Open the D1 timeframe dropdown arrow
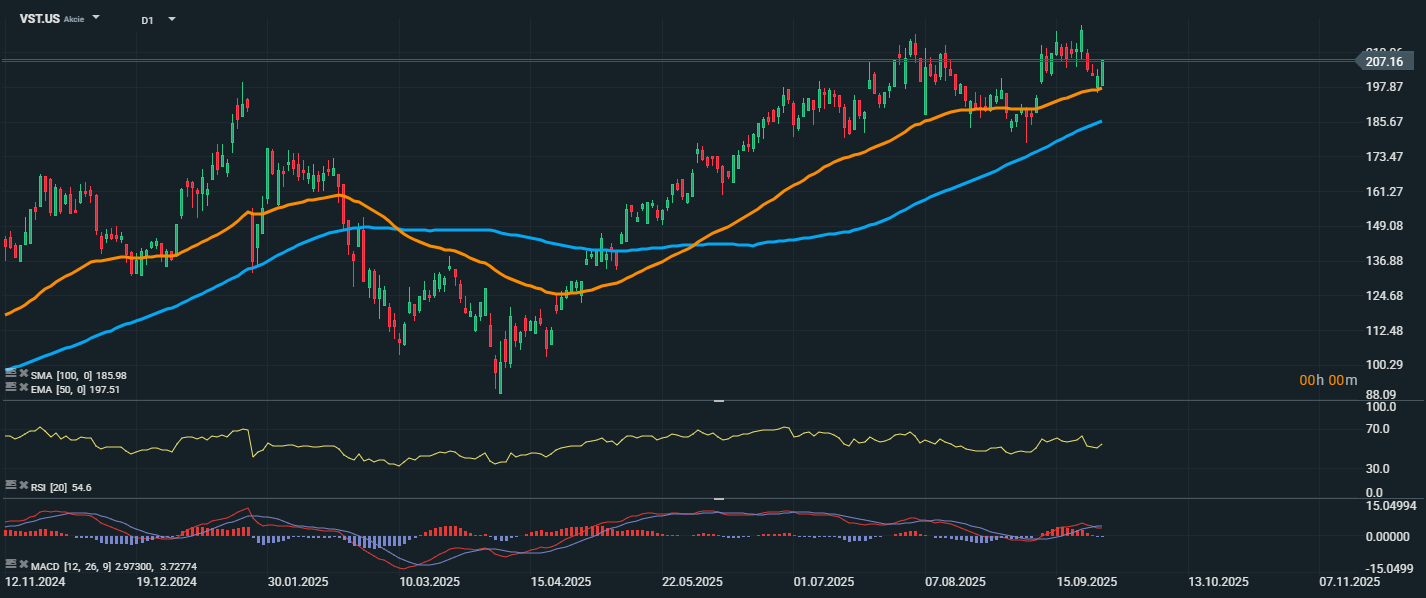Image resolution: width=1426 pixels, height=598 pixels. pos(172,19)
